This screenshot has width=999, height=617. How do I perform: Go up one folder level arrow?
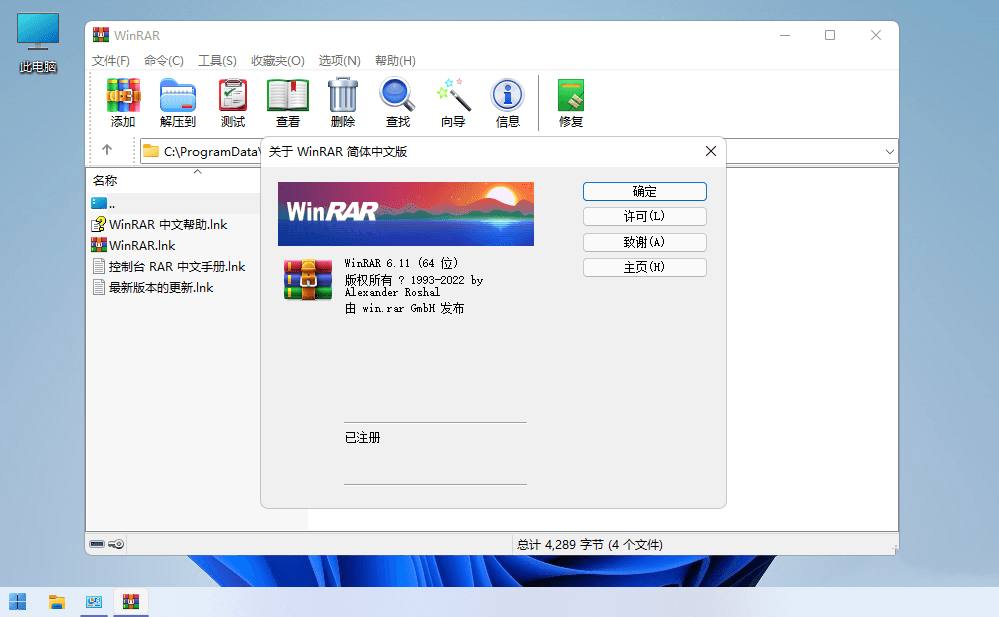click(107, 151)
